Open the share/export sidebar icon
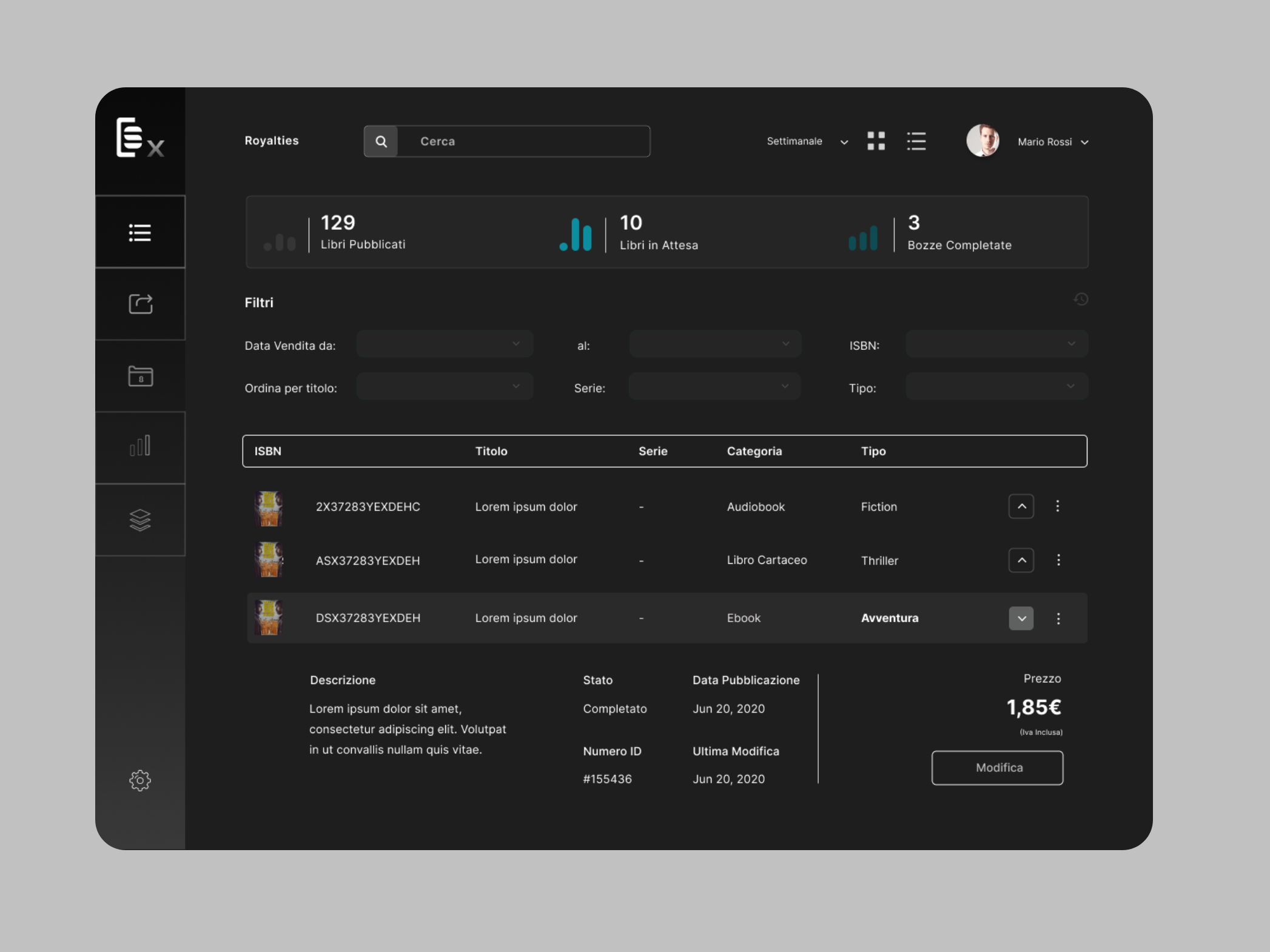 [x=140, y=304]
